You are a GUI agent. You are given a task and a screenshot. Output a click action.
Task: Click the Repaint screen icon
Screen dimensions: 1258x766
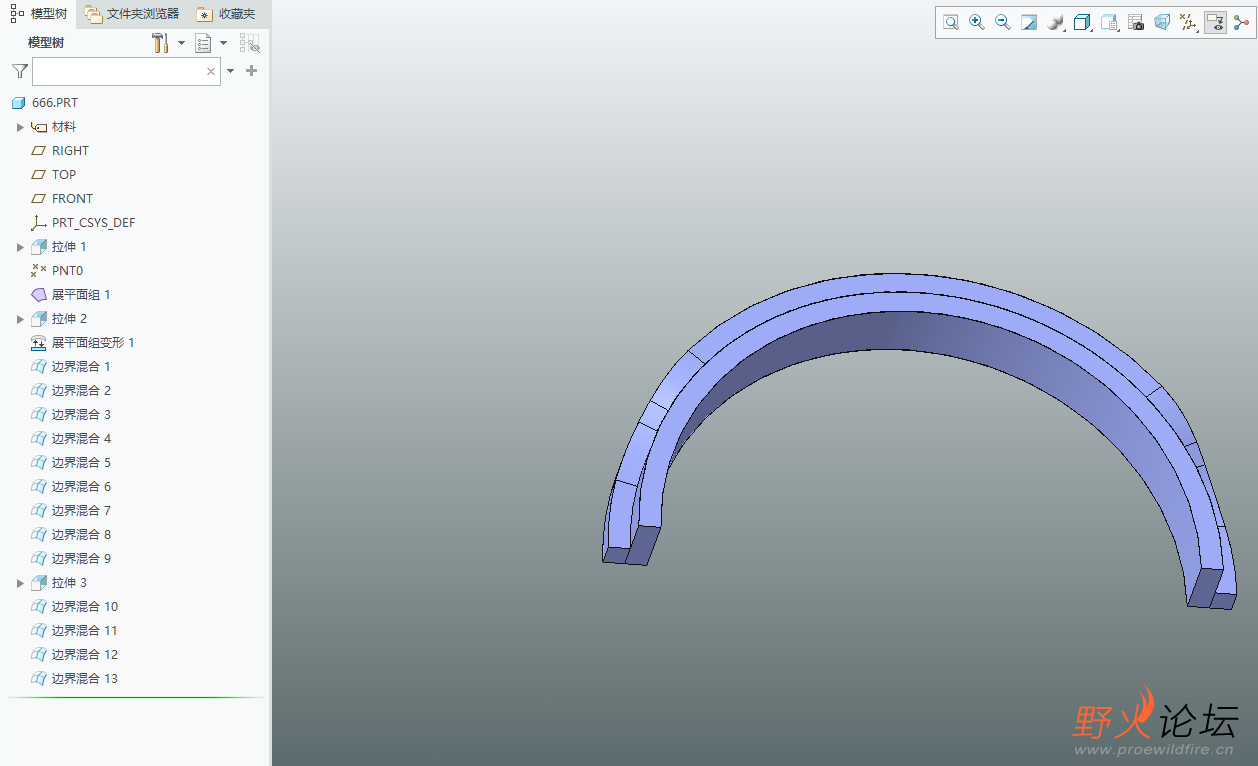pos(1029,22)
